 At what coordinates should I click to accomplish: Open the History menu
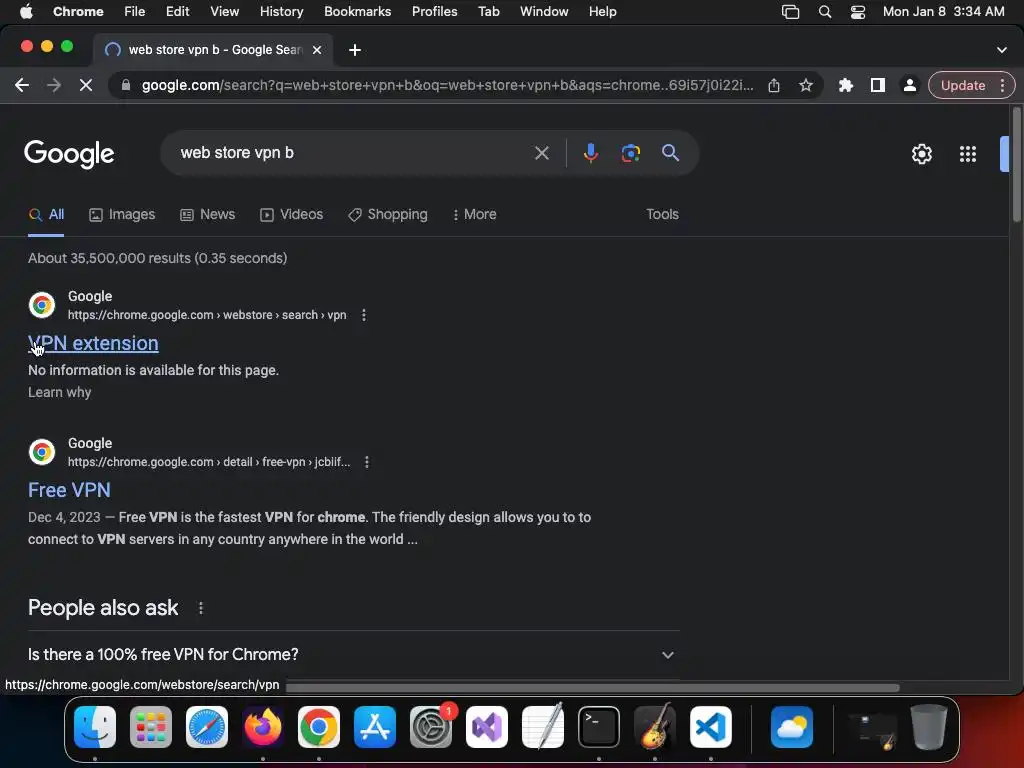point(281,12)
